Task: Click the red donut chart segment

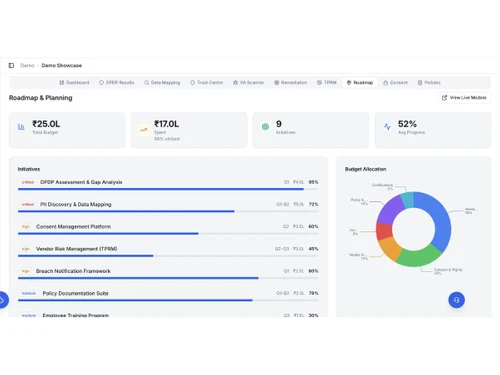Action: point(384,231)
